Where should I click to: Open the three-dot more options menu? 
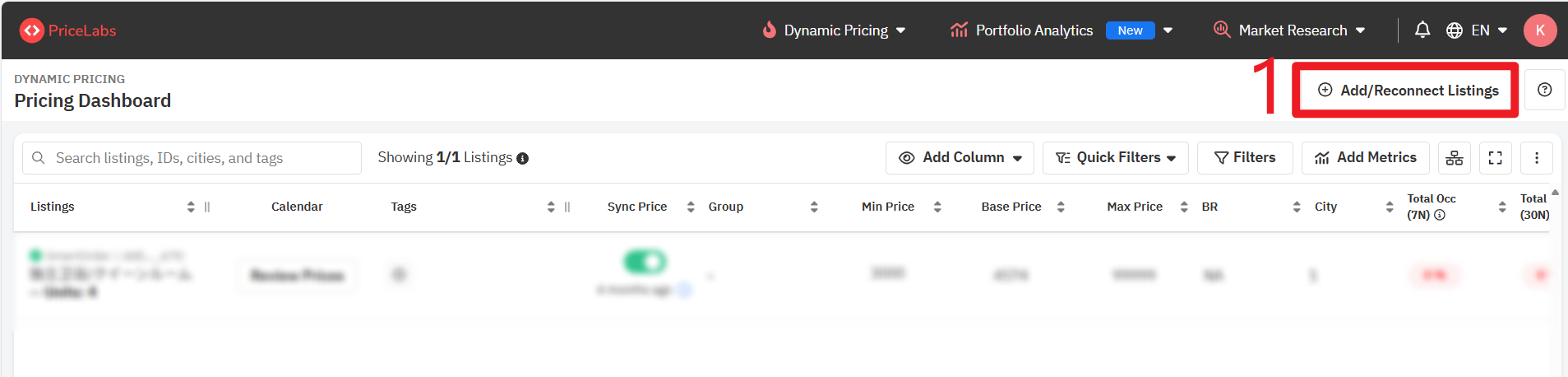point(1536,158)
